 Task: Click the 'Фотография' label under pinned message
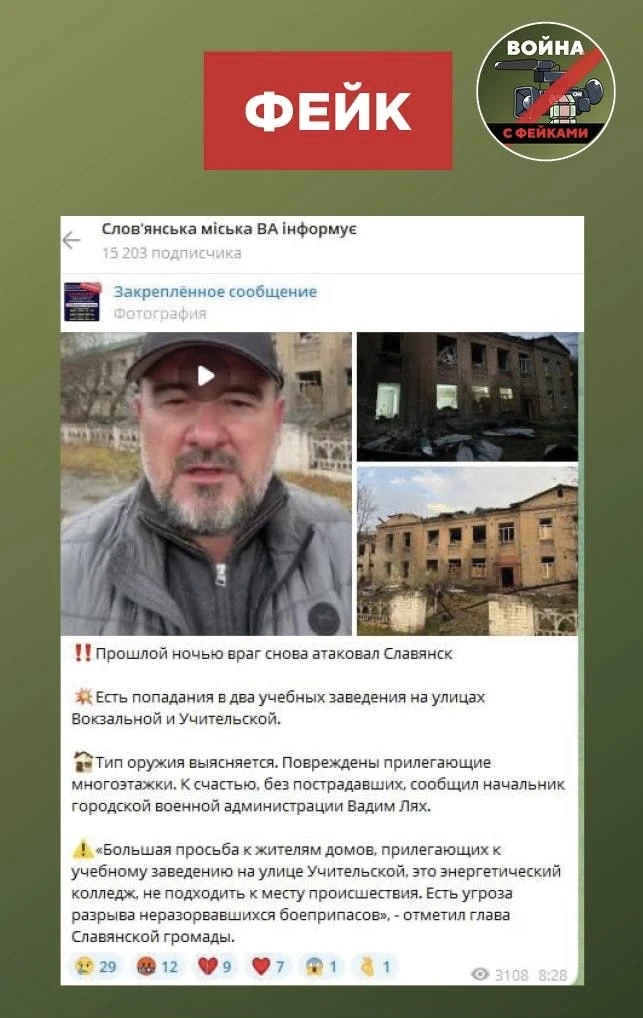(x=160, y=314)
